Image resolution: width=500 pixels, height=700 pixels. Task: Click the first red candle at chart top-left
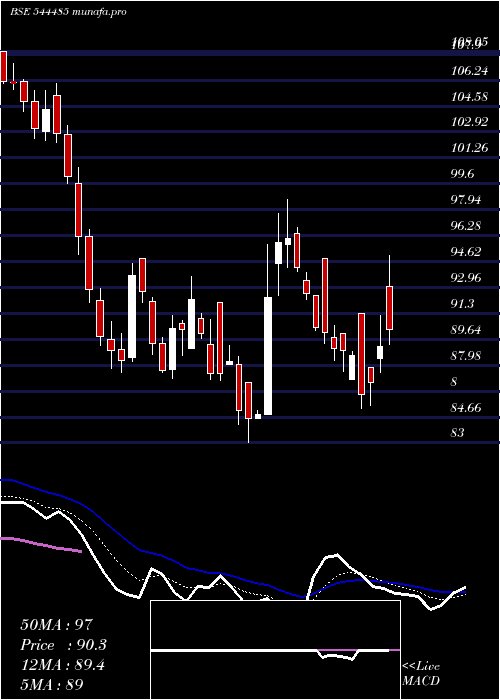pyautogui.click(x=4, y=66)
